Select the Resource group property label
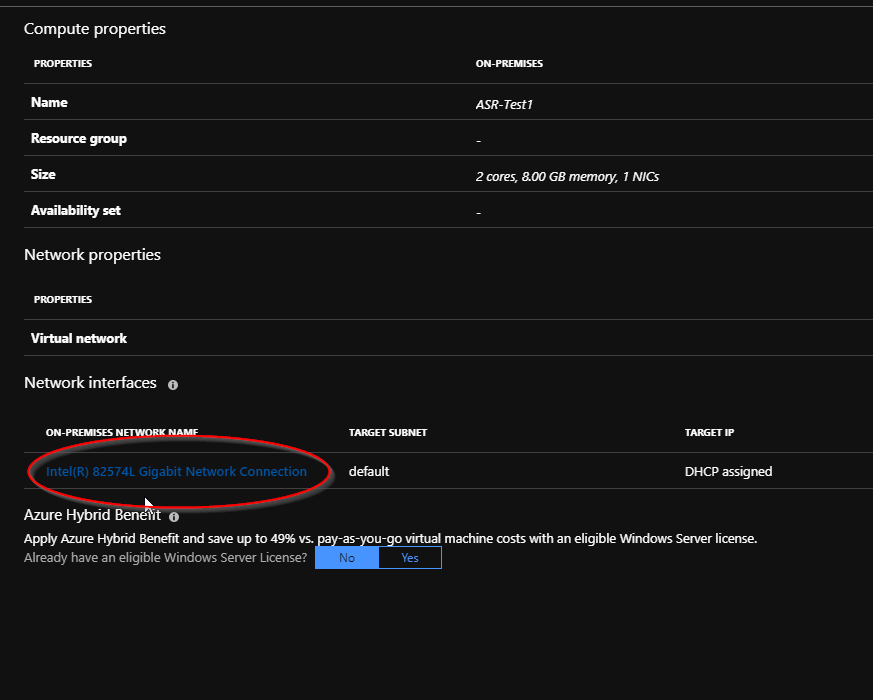873x700 pixels. pos(79,138)
